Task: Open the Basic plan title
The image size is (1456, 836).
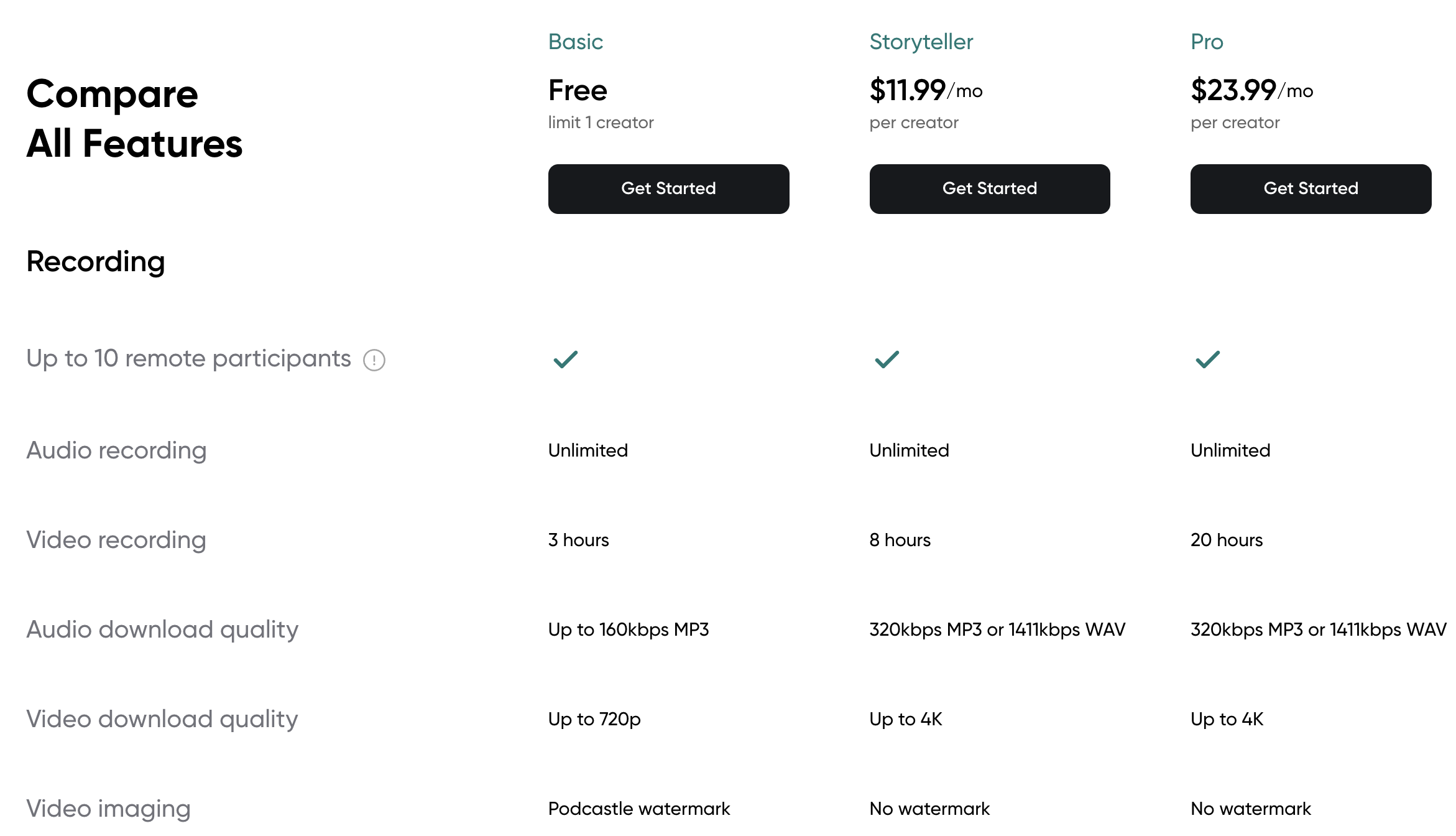Action: coord(576,42)
